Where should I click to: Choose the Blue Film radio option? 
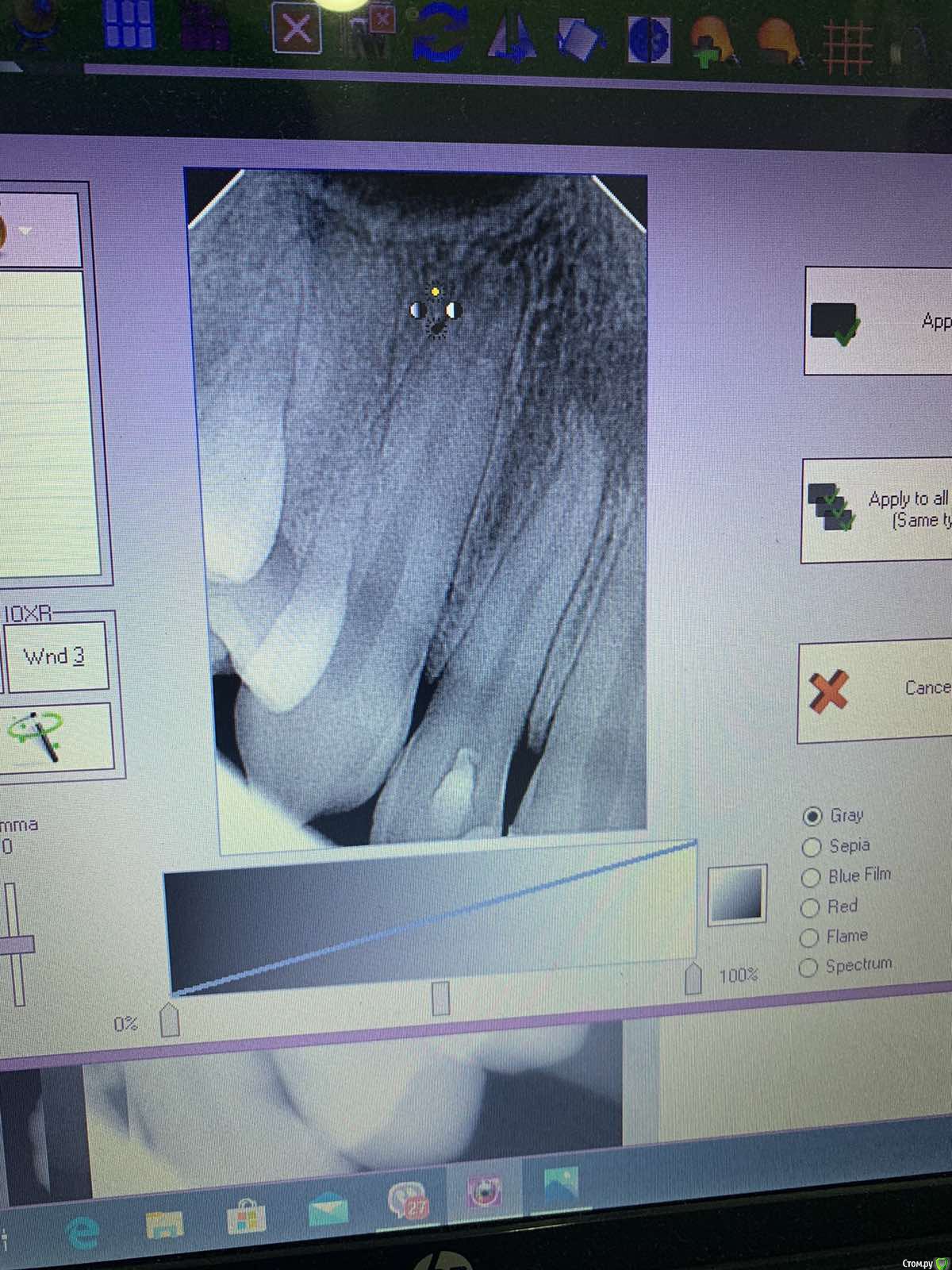coord(810,877)
